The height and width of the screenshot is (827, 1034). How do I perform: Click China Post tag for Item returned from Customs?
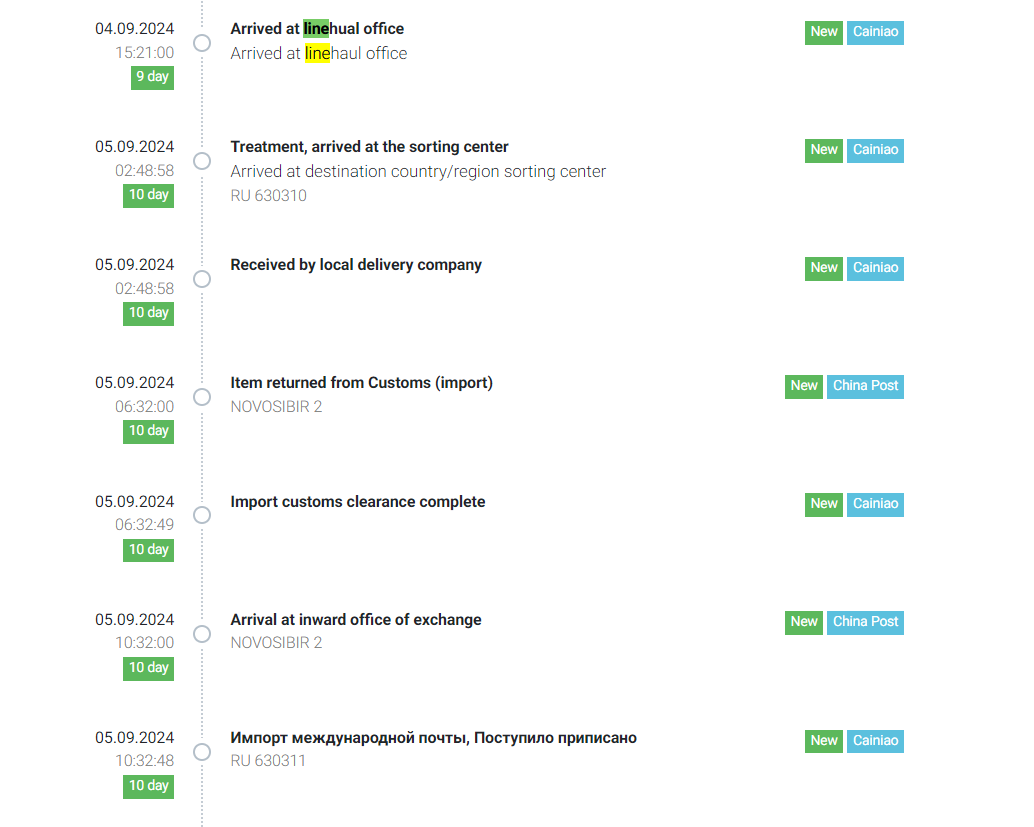(x=865, y=386)
